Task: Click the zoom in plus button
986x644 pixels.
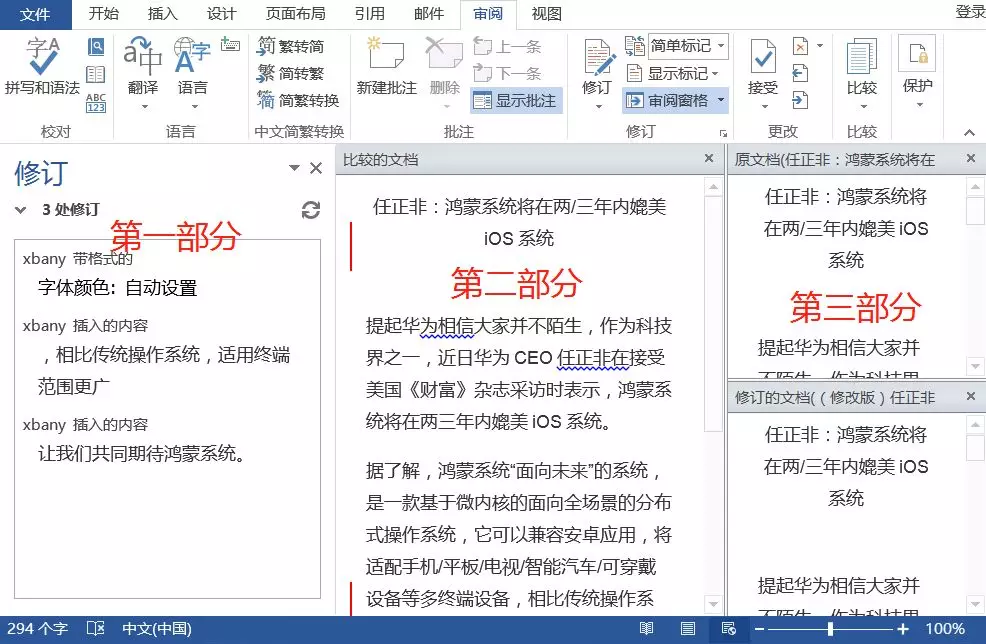Action: point(903,629)
